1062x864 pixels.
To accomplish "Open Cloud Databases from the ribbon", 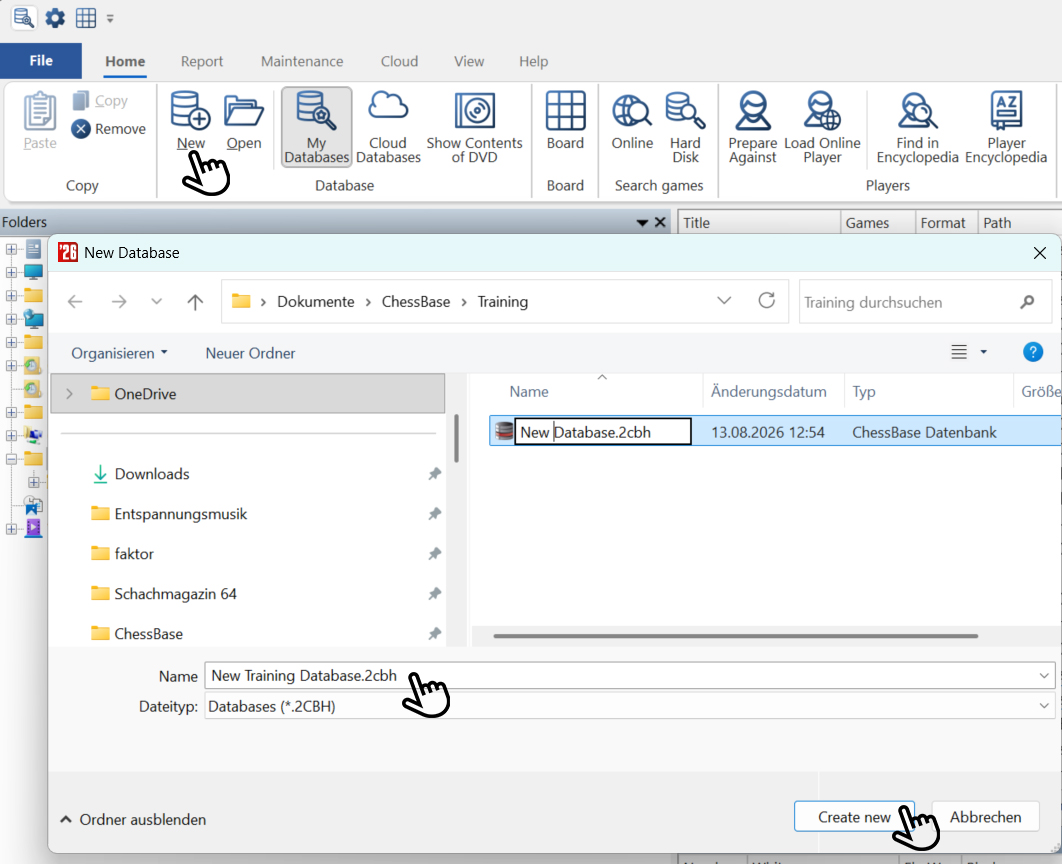I will click(388, 127).
